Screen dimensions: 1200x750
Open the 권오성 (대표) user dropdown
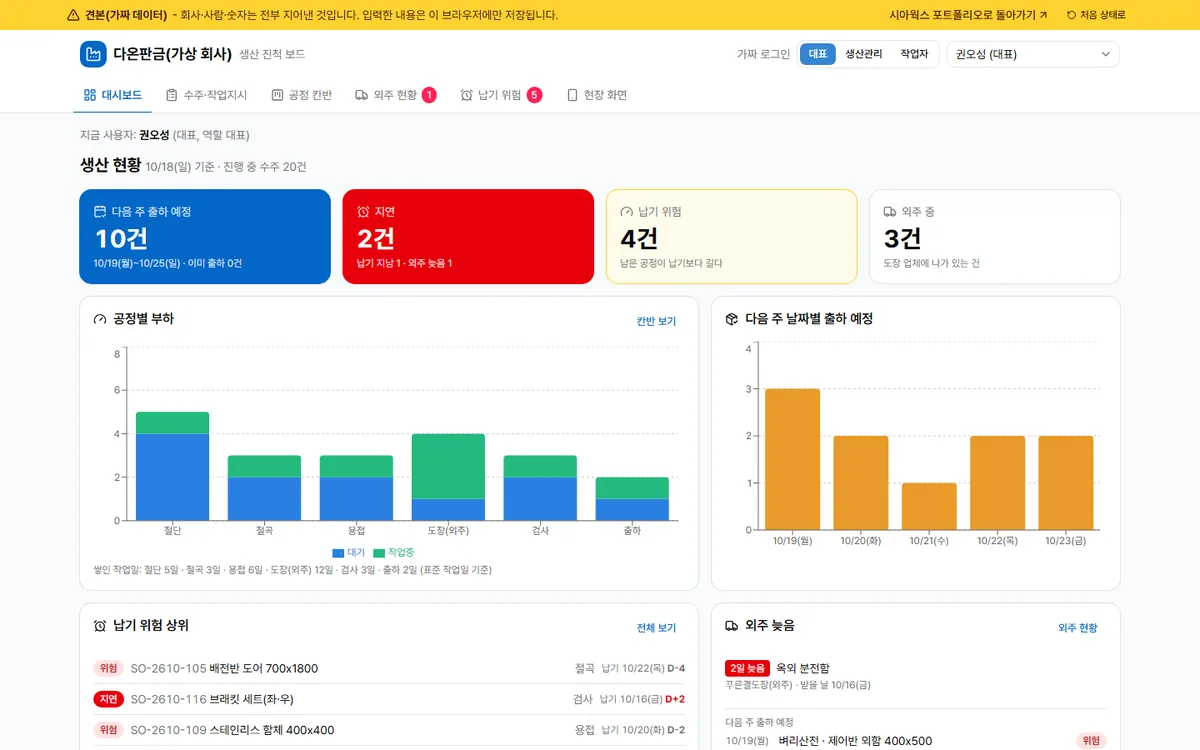(1033, 54)
